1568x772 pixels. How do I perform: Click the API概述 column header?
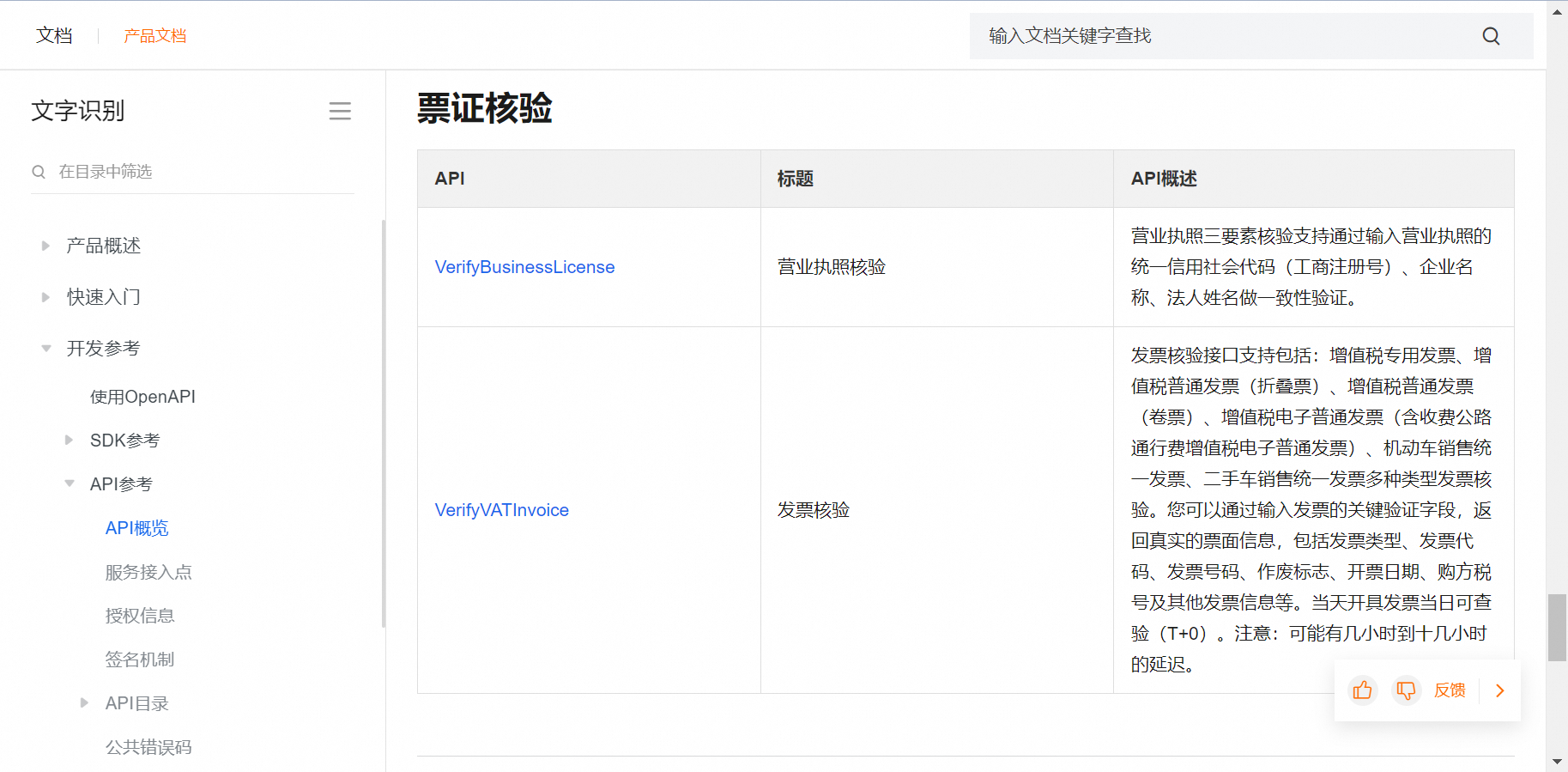pos(1314,179)
